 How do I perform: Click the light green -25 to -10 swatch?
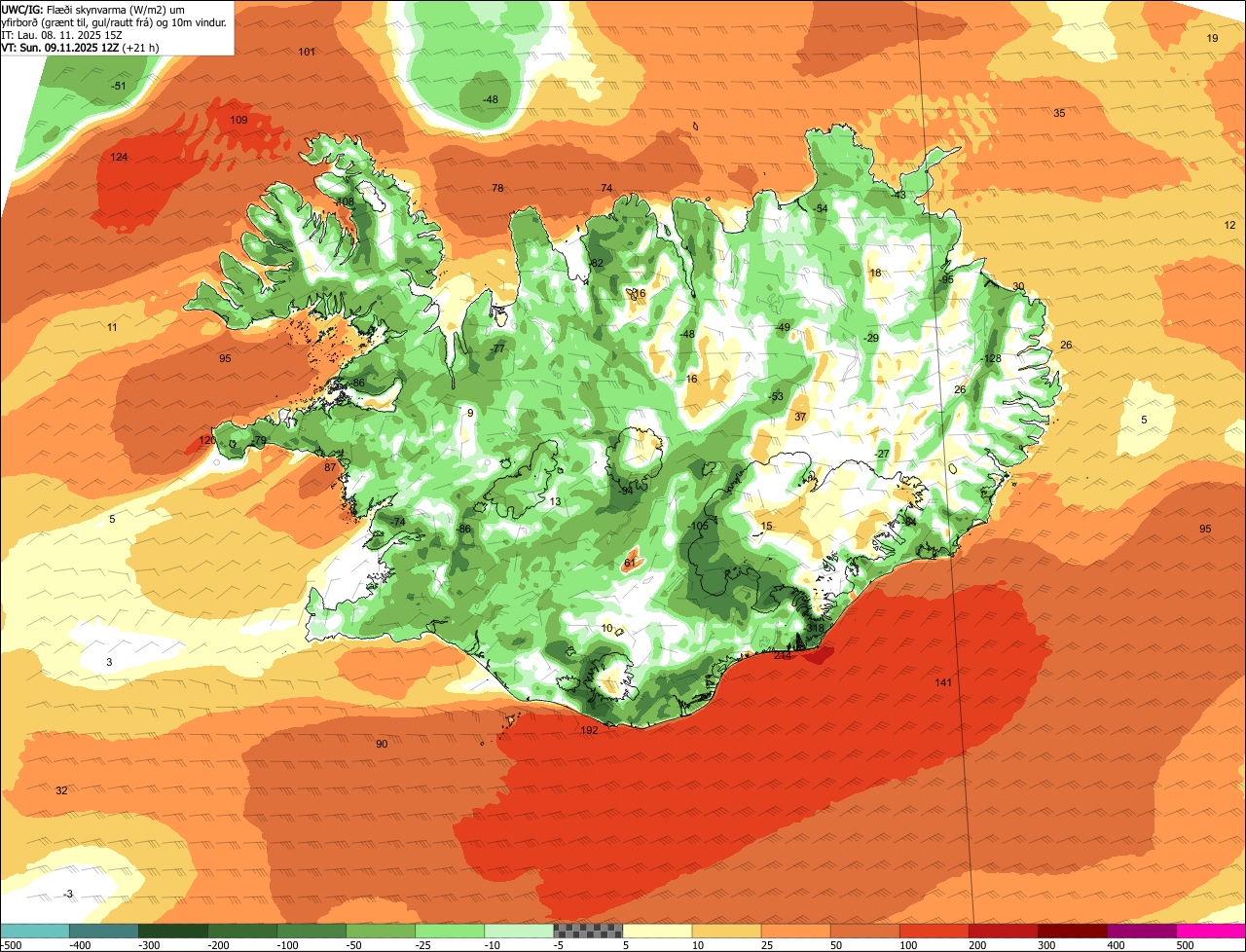[450, 930]
